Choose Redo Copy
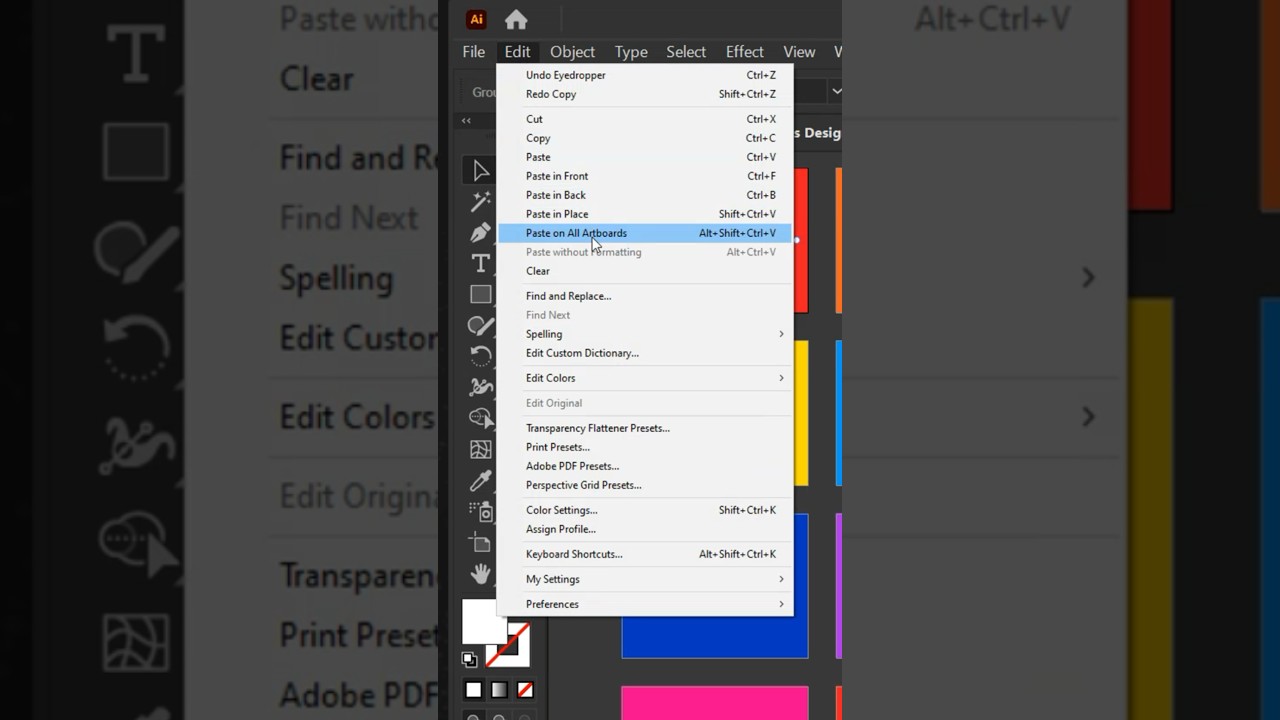The width and height of the screenshot is (1280, 720). 646,94
